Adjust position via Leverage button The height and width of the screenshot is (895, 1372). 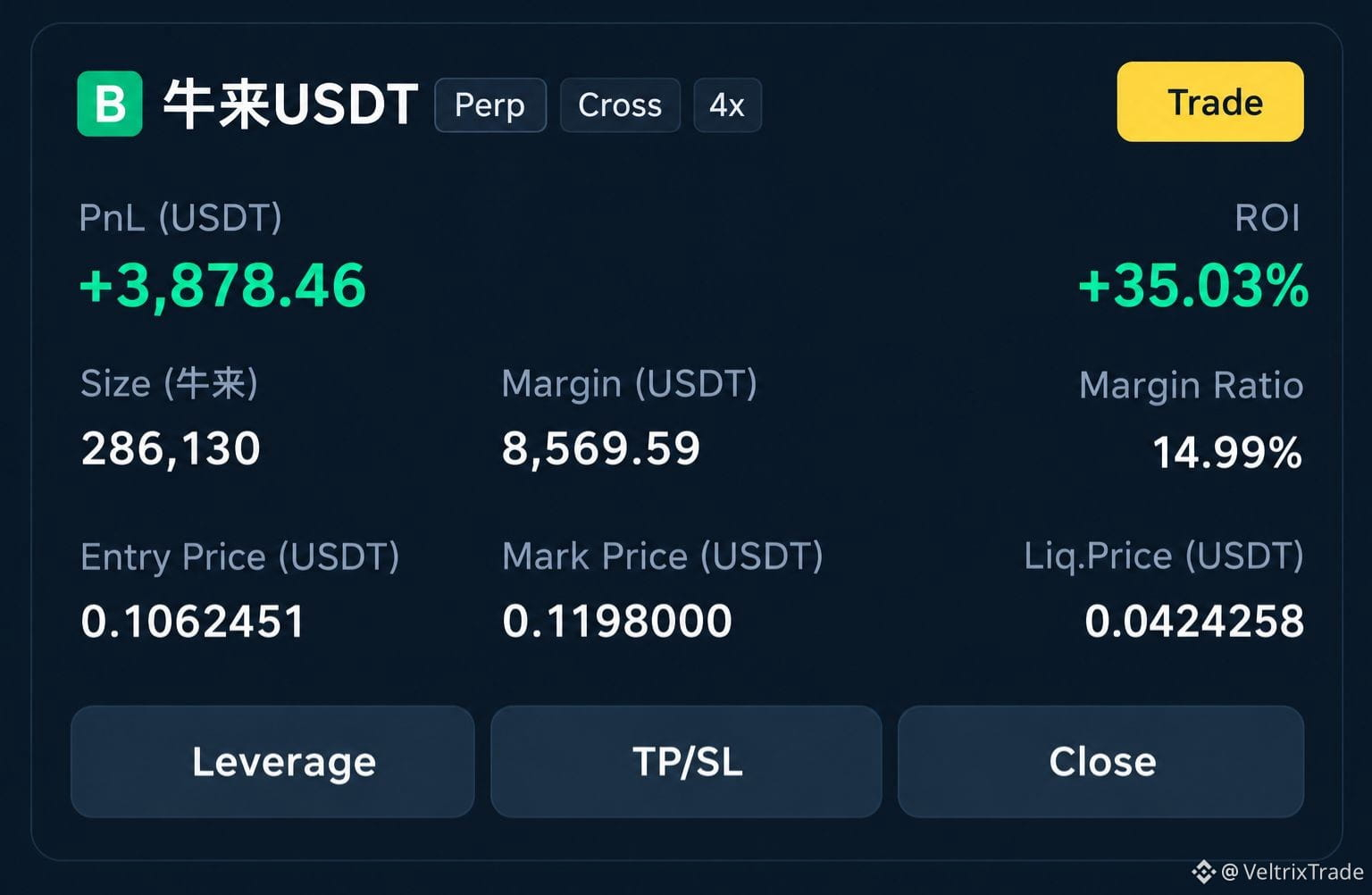[272, 762]
